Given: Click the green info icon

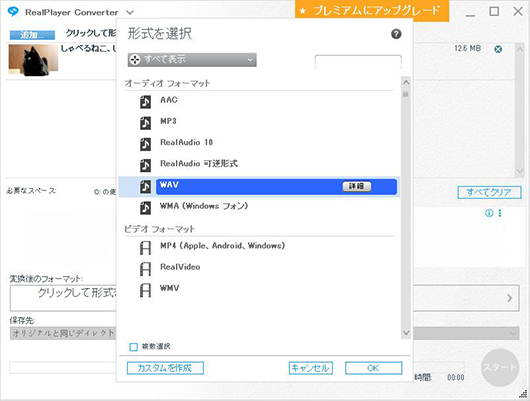Looking at the screenshot, I should pos(489,213).
